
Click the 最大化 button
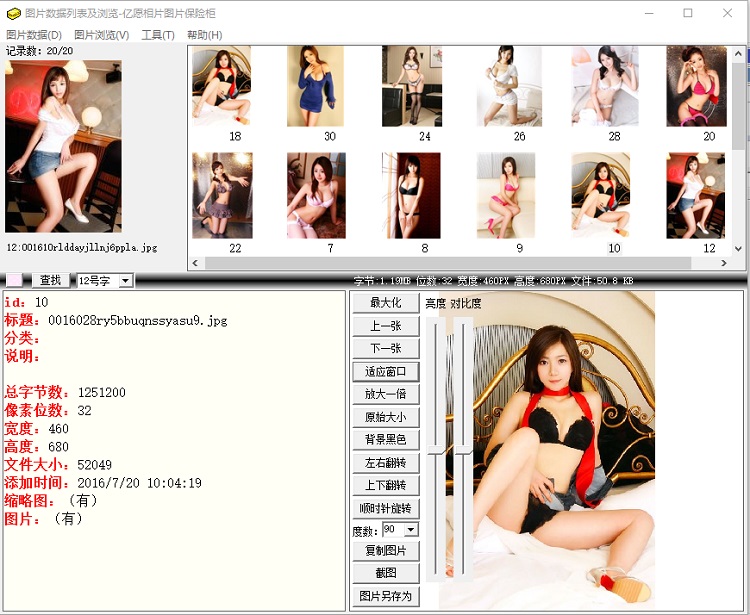[x=385, y=303]
